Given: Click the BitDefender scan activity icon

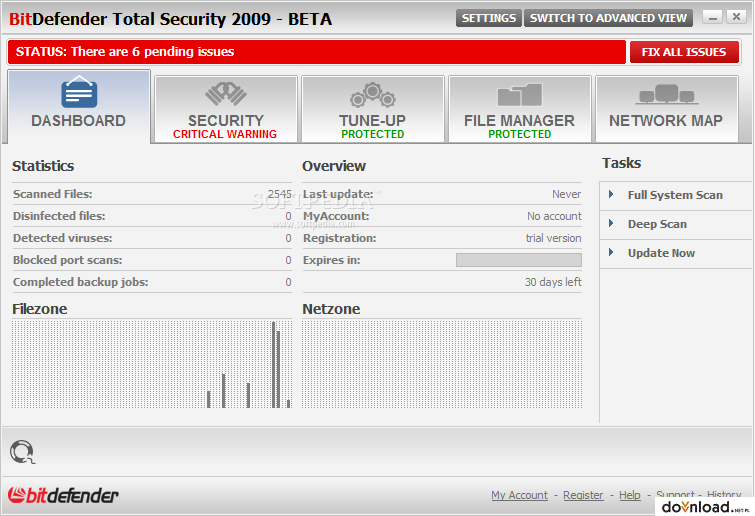Looking at the screenshot, I should point(22,452).
